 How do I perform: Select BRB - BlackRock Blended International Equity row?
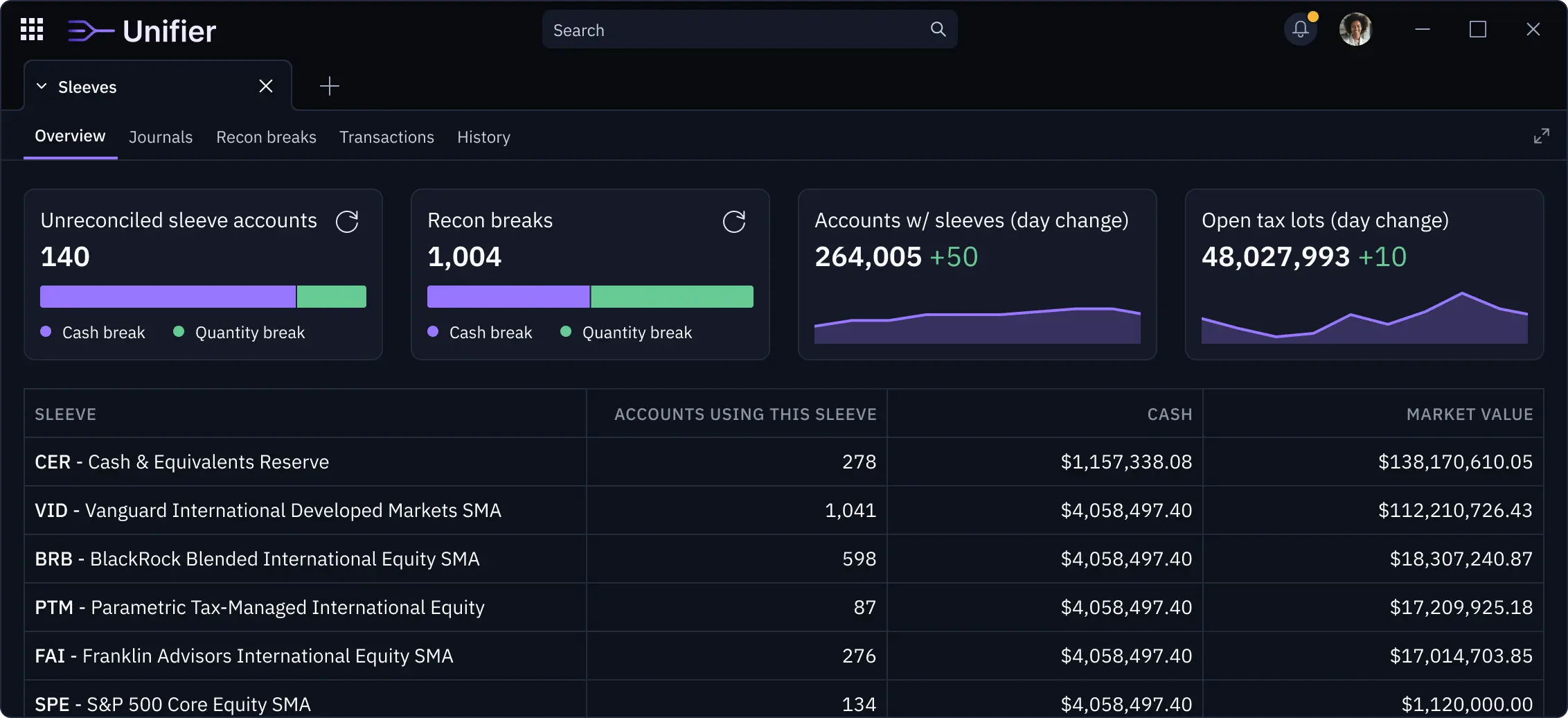(x=784, y=559)
